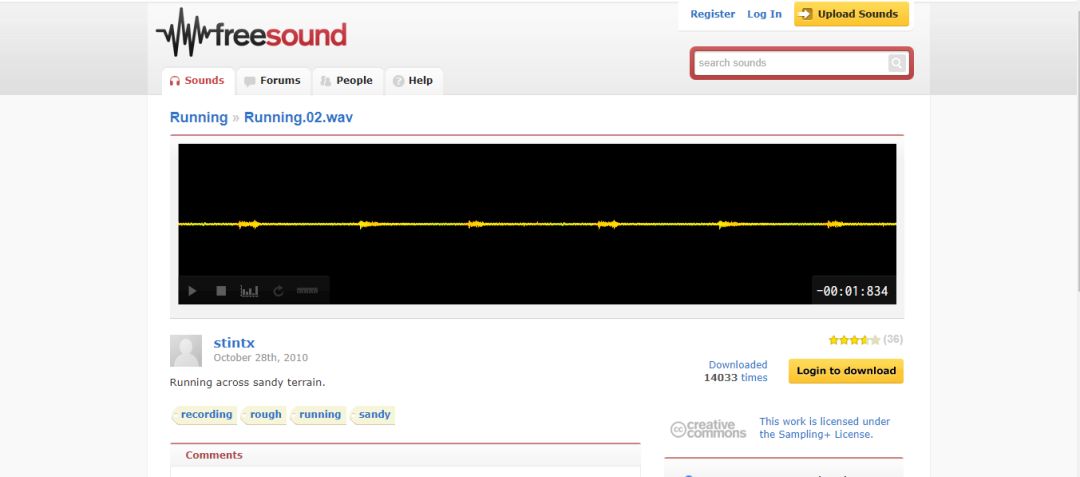1080x477 pixels.
Task: Toggle the measure ruler icon
Action: click(x=307, y=291)
